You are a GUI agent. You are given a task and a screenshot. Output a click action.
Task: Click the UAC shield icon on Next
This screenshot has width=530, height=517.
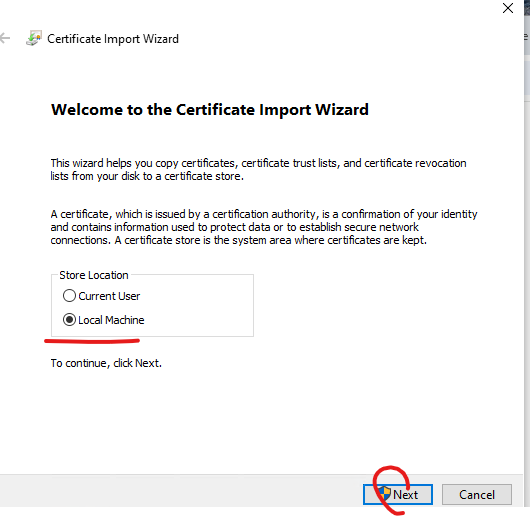point(384,494)
